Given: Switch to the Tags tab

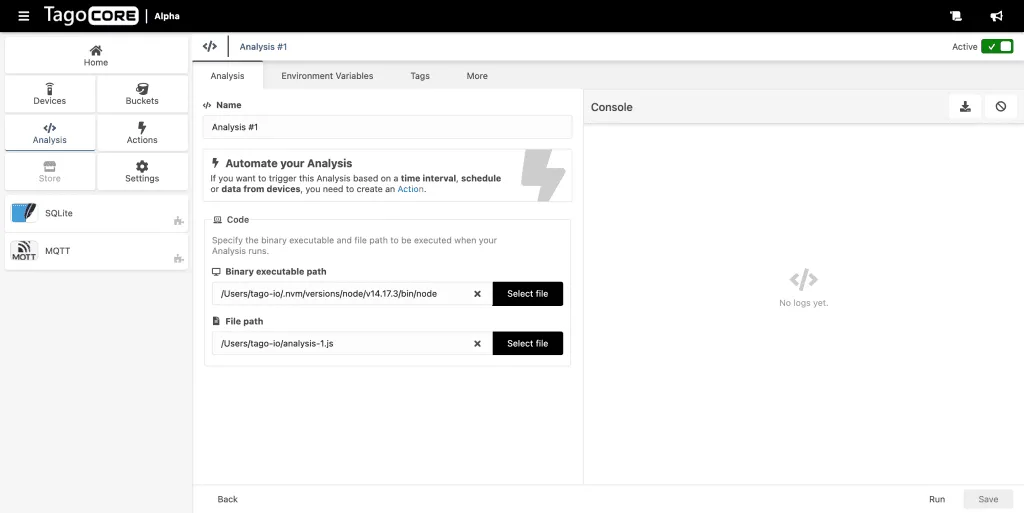Looking at the screenshot, I should [420, 76].
